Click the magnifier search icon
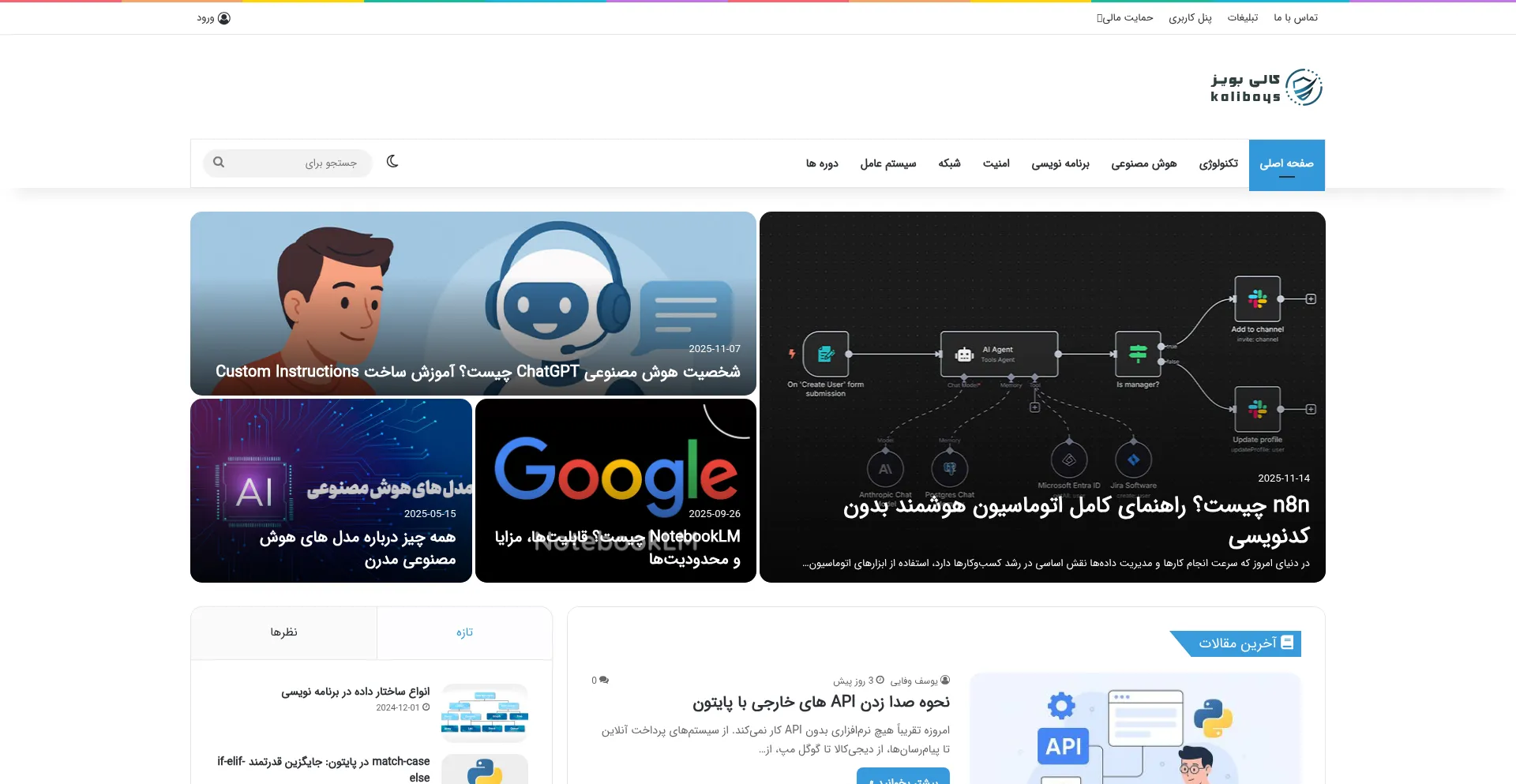1516x784 pixels. tap(219, 163)
